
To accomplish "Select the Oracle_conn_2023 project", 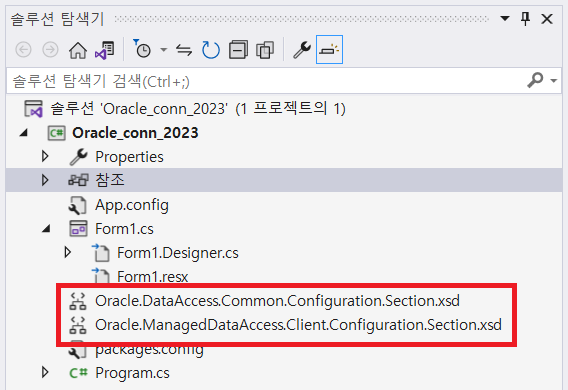I will tap(135, 133).
